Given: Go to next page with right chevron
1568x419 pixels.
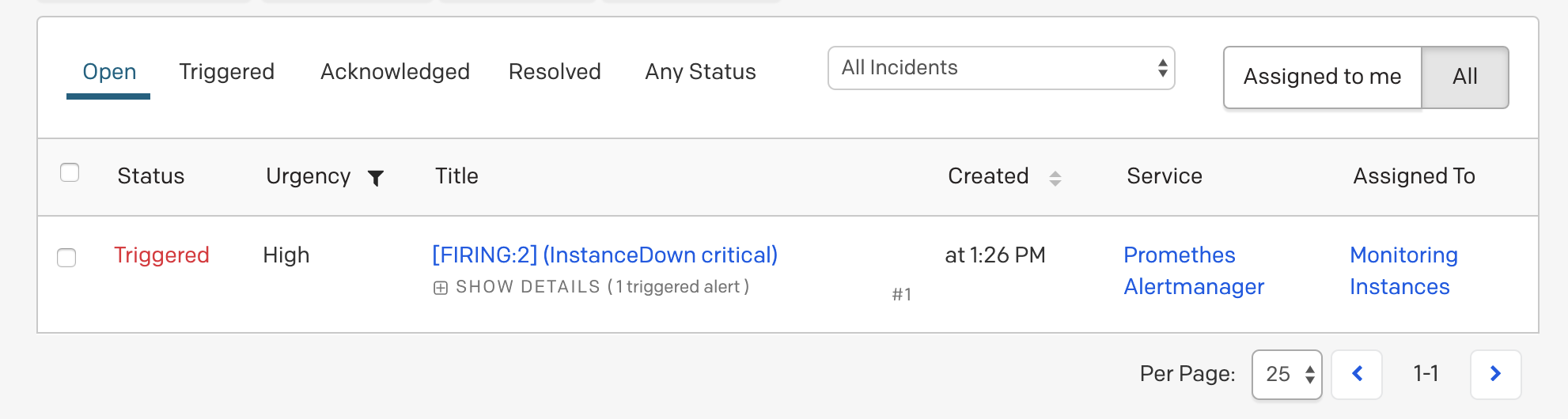Looking at the screenshot, I should pyautogui.click(x=1495, y=374).
